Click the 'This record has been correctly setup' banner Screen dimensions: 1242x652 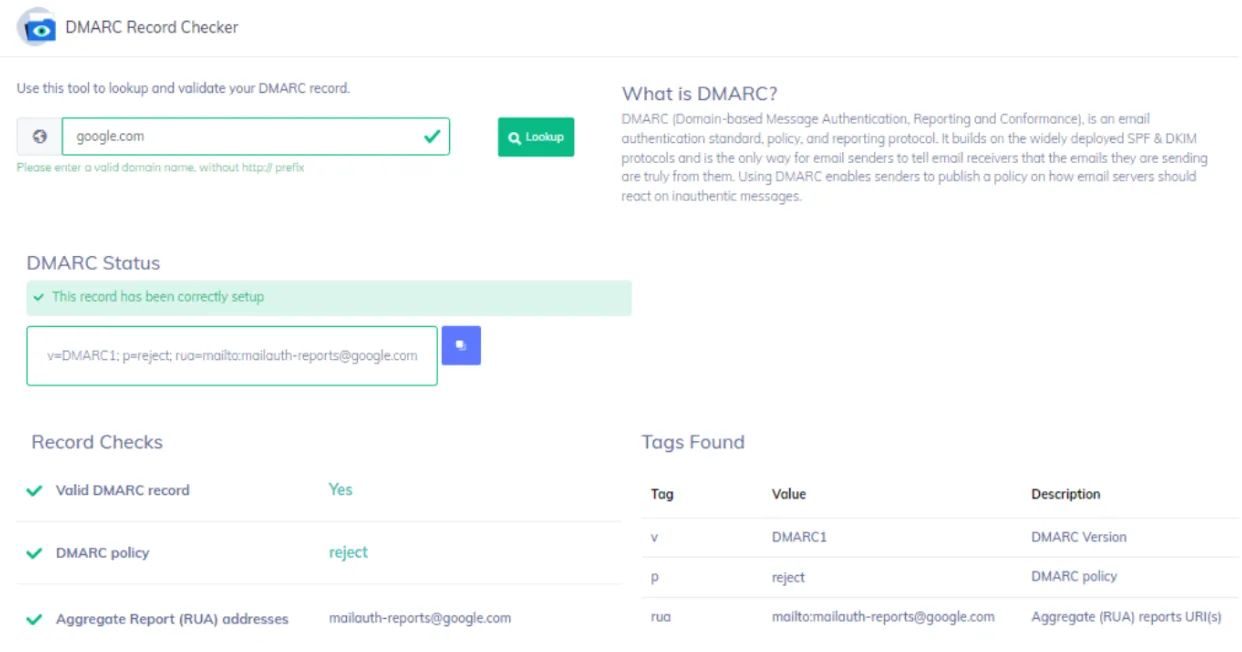[329, 297]
